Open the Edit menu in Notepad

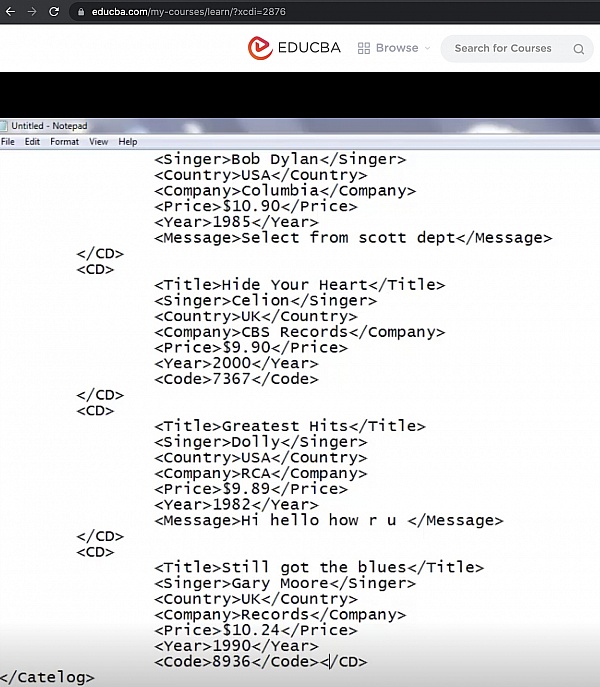[x=33, y=142]
